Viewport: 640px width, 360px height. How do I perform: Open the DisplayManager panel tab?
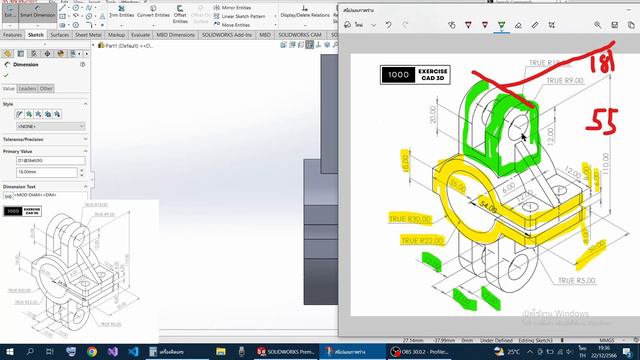point(61,53)
